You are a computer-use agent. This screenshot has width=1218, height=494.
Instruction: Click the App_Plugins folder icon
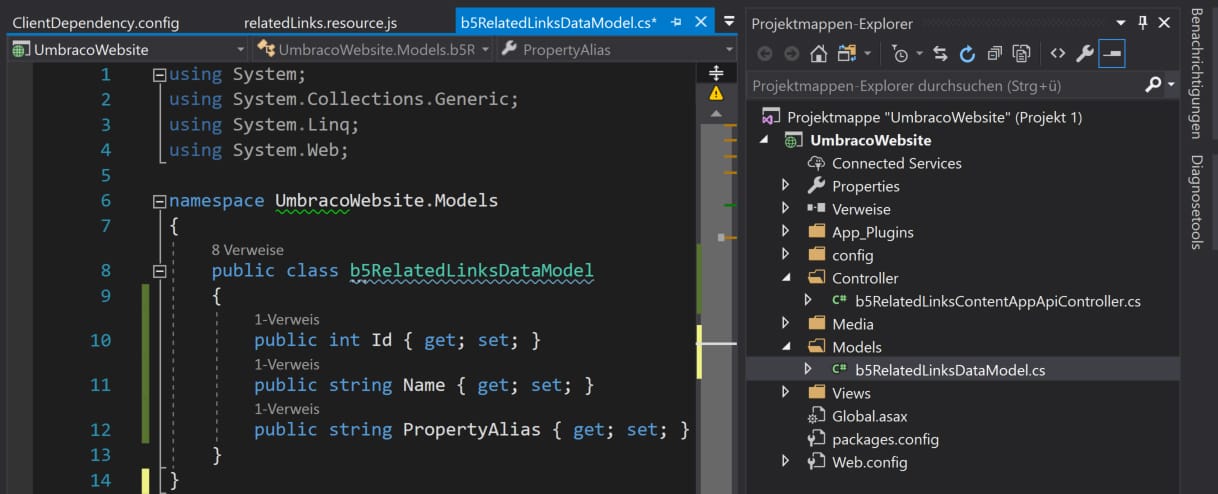click(816, 232)
